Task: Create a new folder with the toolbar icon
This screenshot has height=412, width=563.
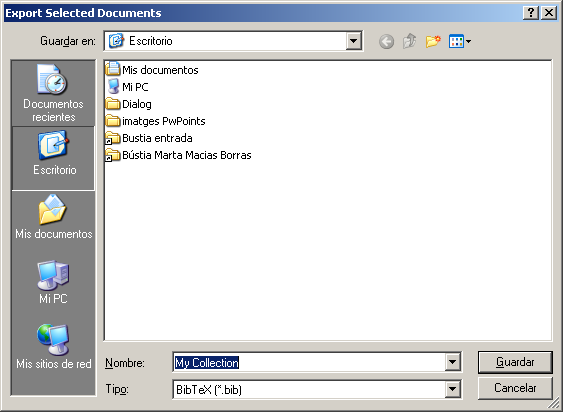Action: 433,42
